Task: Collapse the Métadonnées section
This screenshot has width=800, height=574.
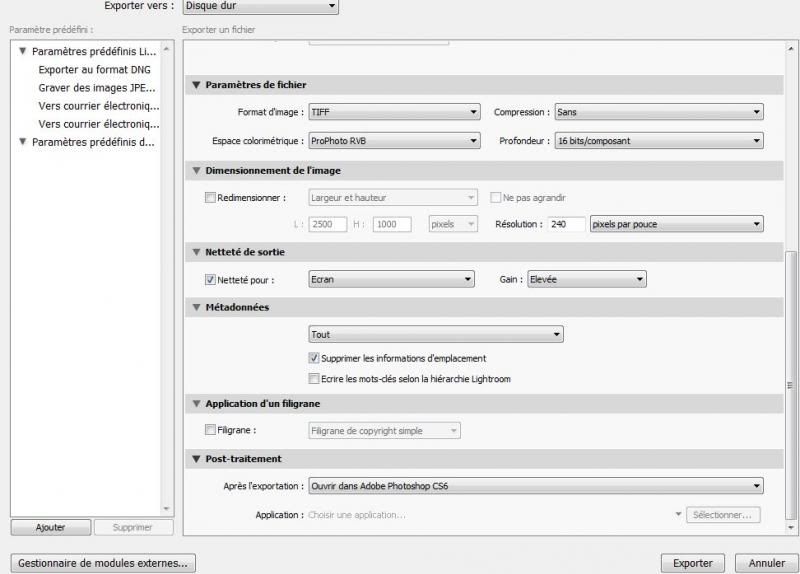Action: click(196, 307)
